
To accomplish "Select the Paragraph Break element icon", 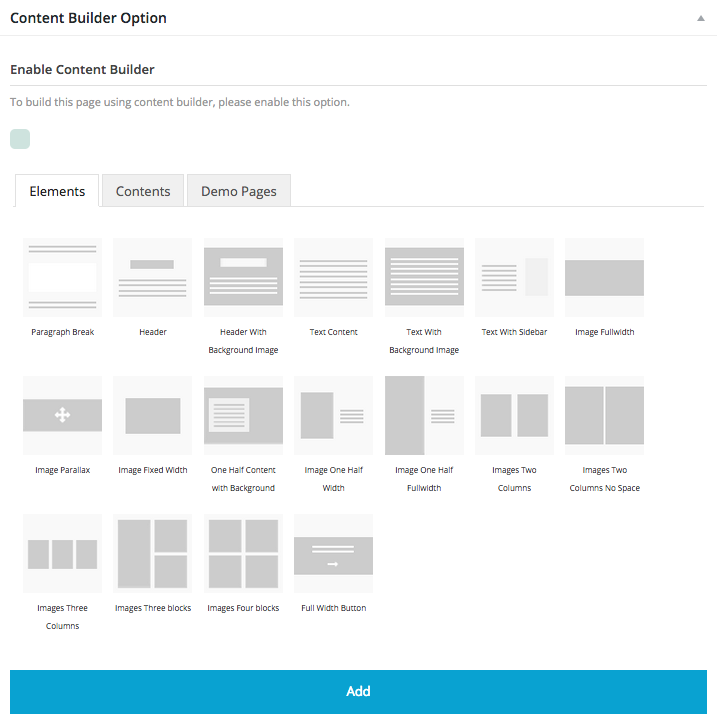I will (62, 277).
